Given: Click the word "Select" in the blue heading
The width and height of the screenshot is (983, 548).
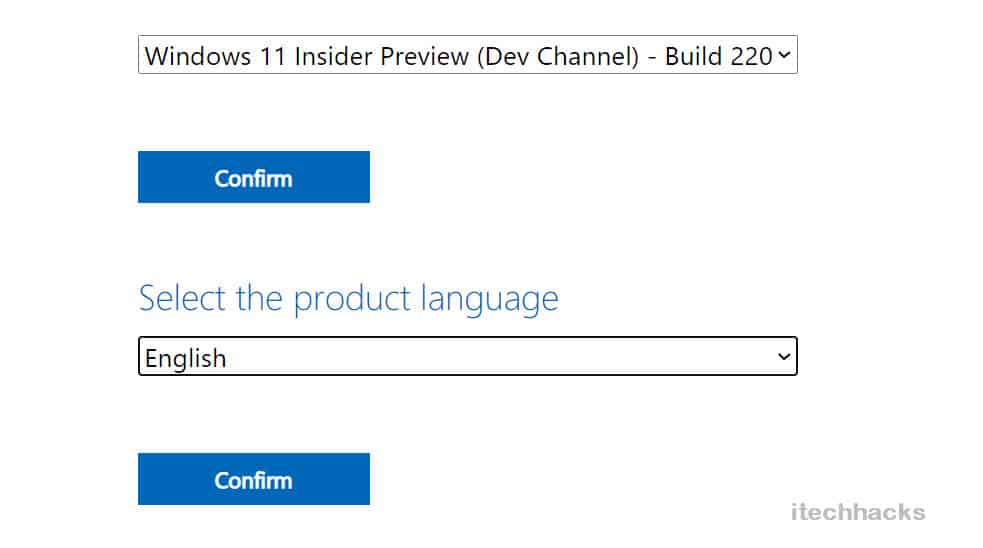Looking at the screenshot, I should (182, 298).
